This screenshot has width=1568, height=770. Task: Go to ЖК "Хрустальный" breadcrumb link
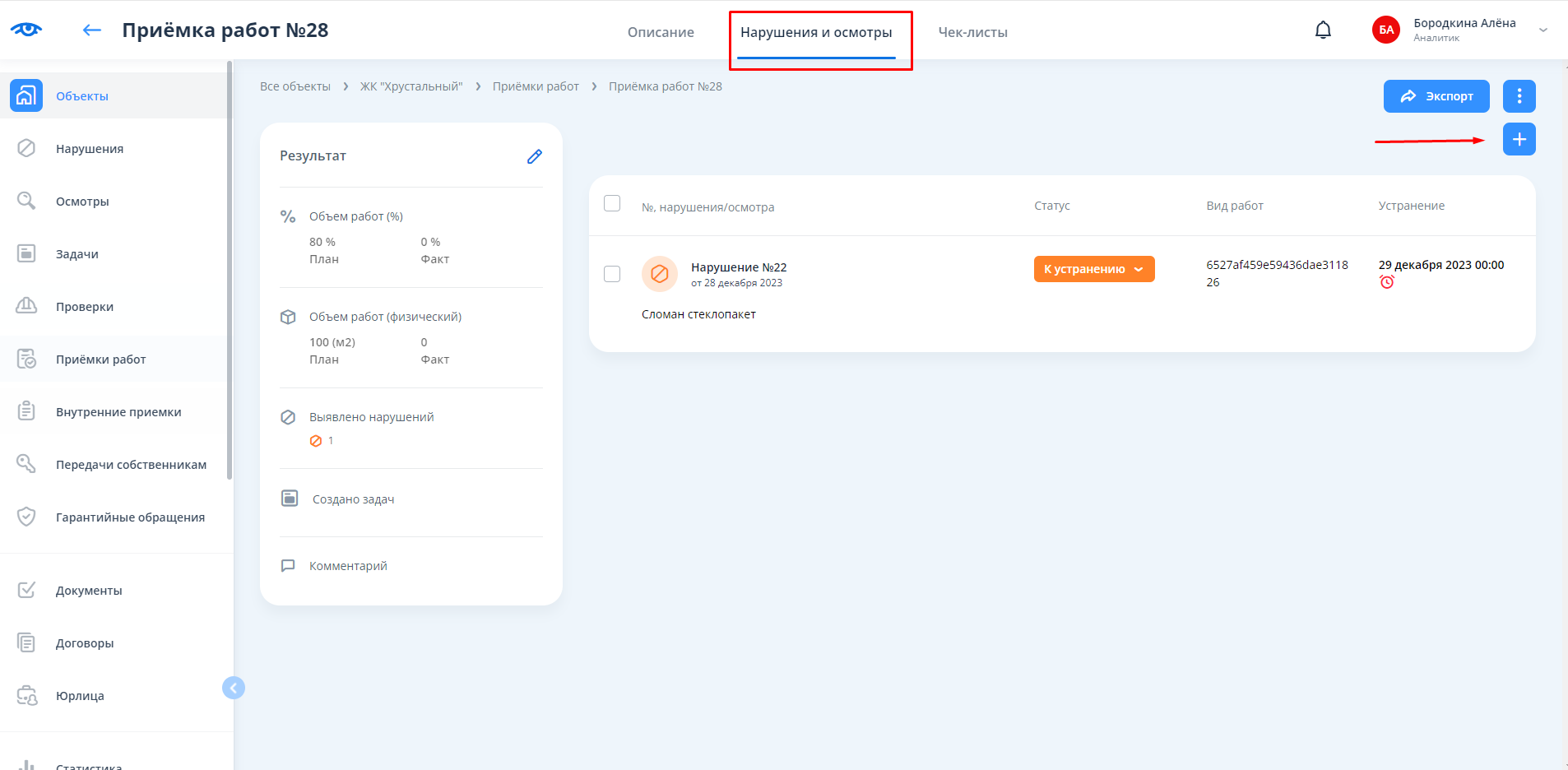click(411, 86)
